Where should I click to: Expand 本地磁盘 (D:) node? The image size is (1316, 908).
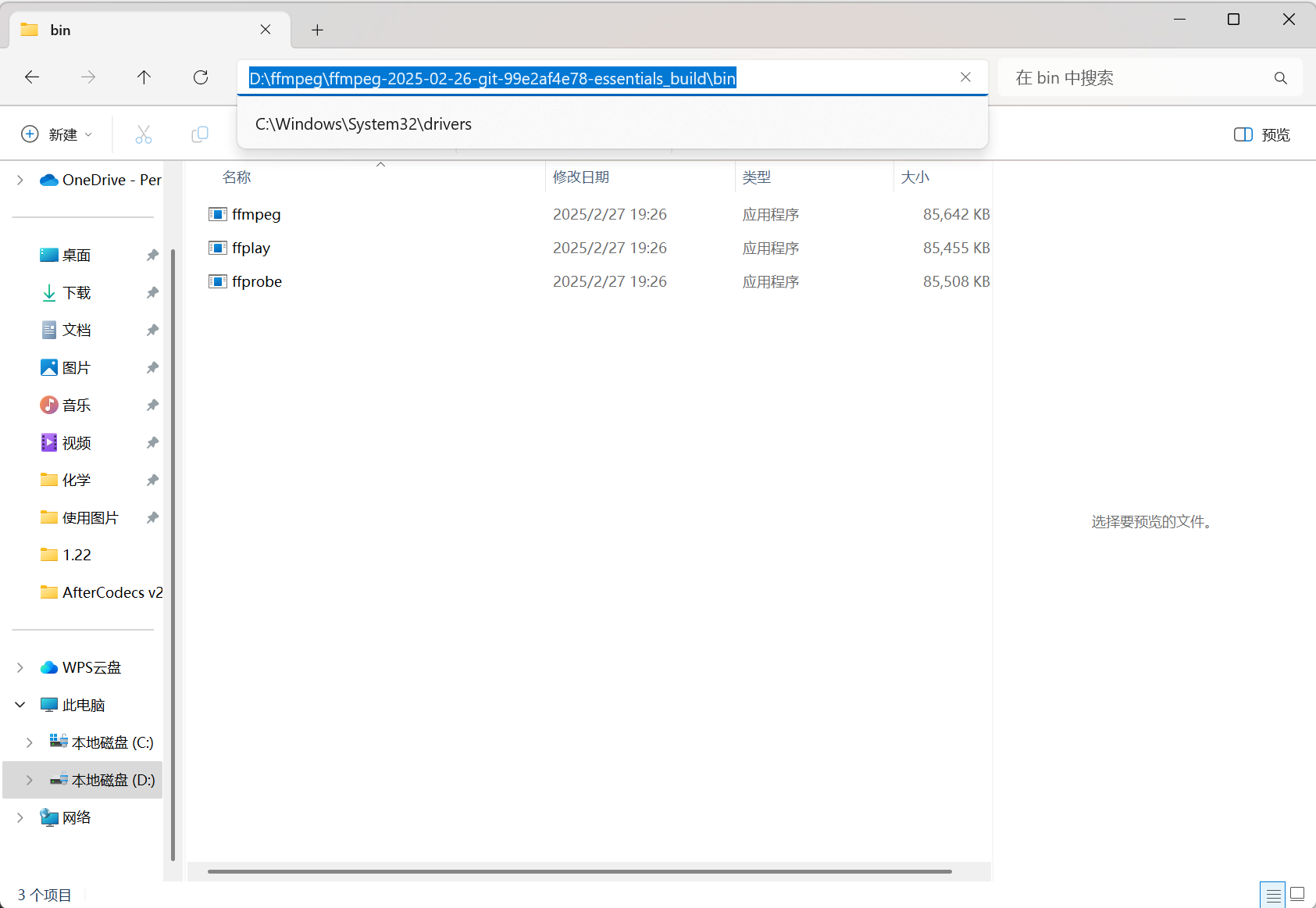point(30,780)
